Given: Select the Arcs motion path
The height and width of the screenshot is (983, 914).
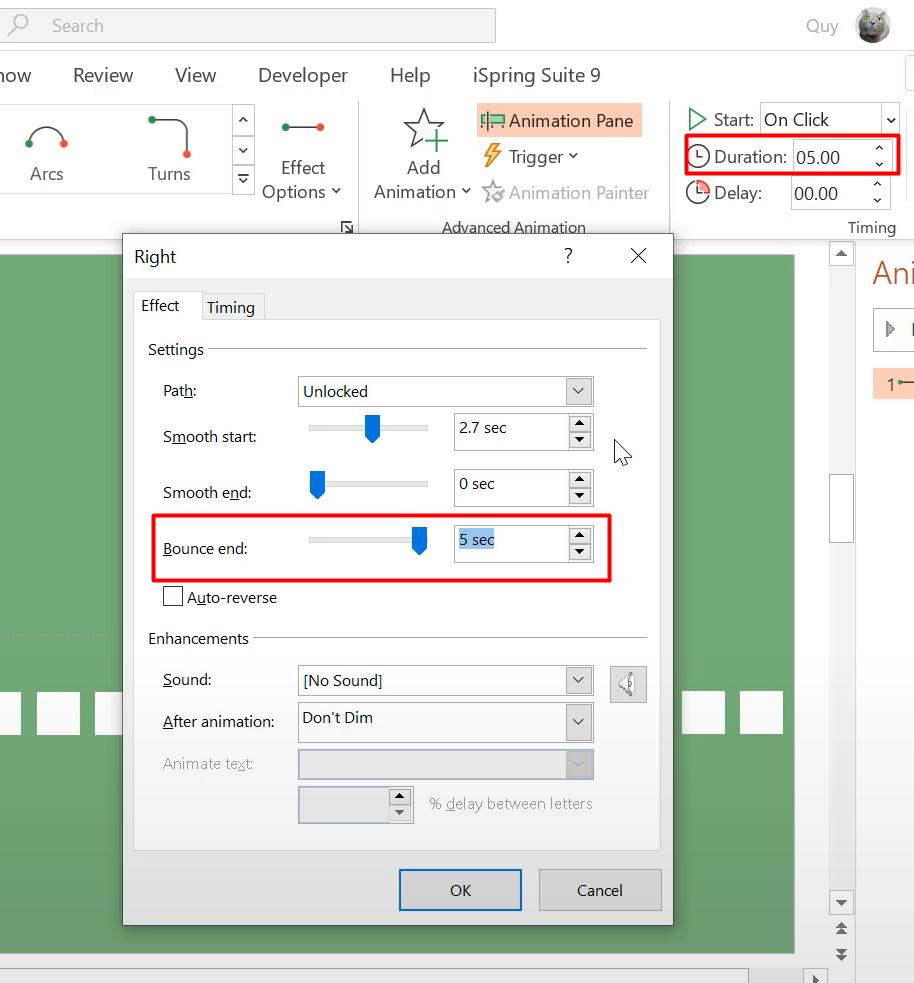Looking at the screenshot, I should point(46,148).
